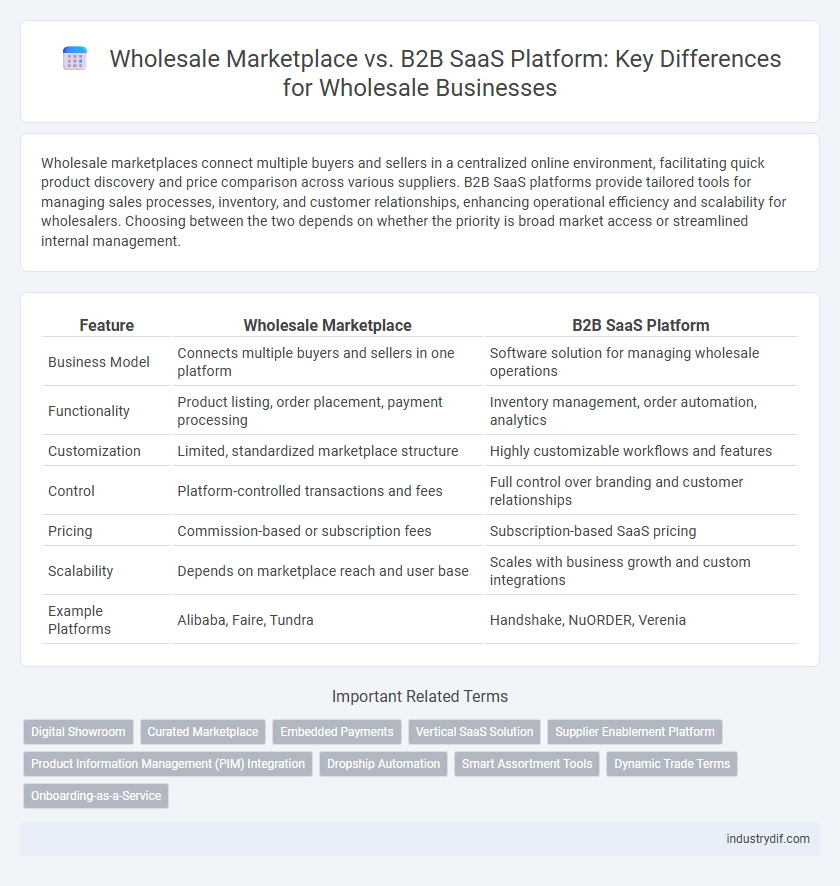
Task: Select 'Platform-controlled transactions and fees' cell
Action: point(328,491)
